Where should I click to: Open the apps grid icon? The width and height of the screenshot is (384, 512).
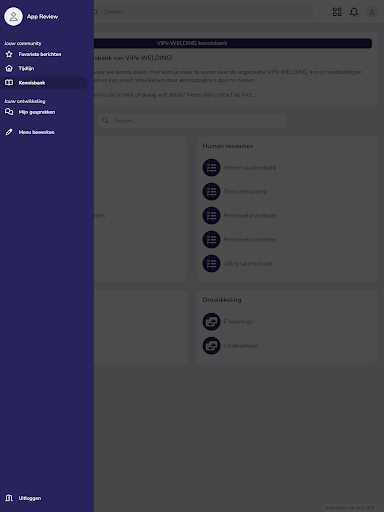pyautogui.click(x=337, y=12)
